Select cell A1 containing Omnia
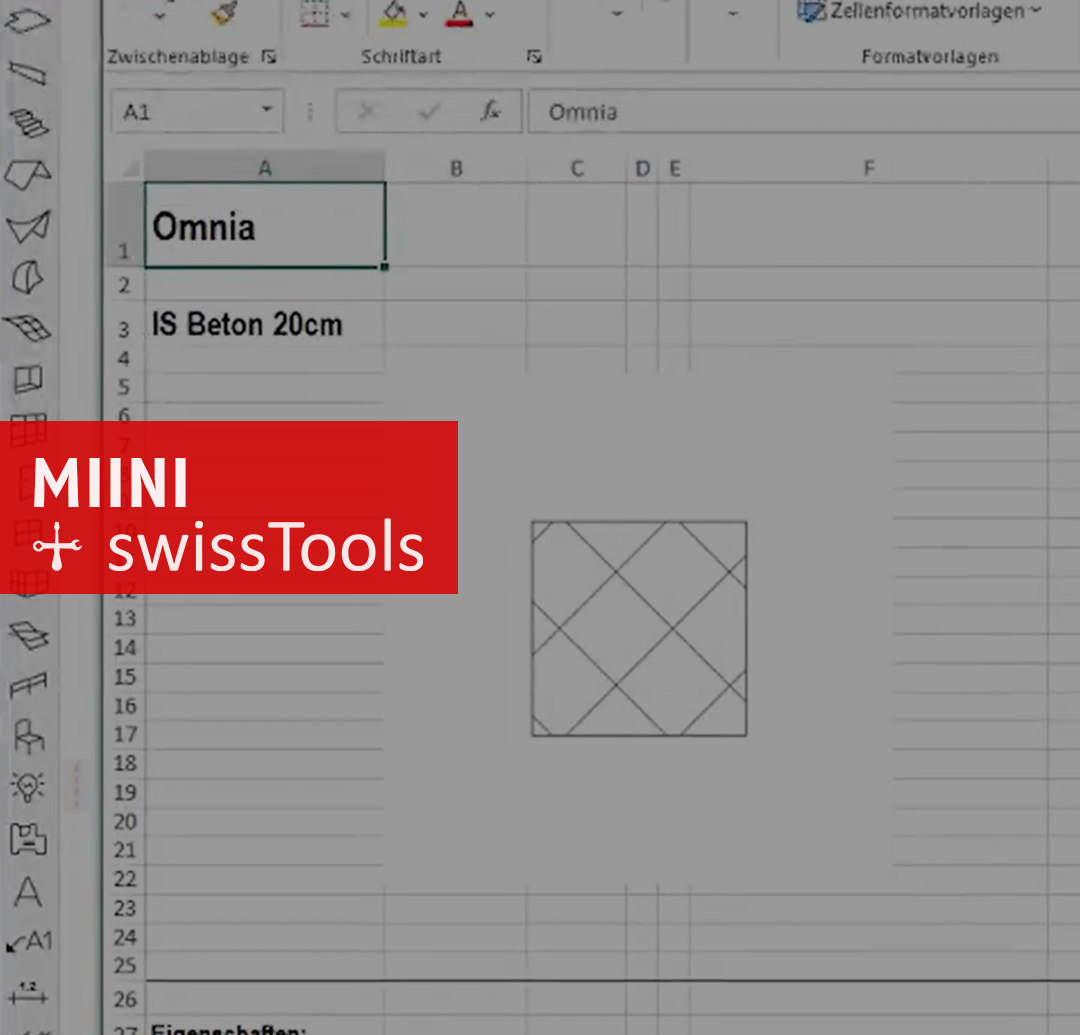 tap(265, 225)
